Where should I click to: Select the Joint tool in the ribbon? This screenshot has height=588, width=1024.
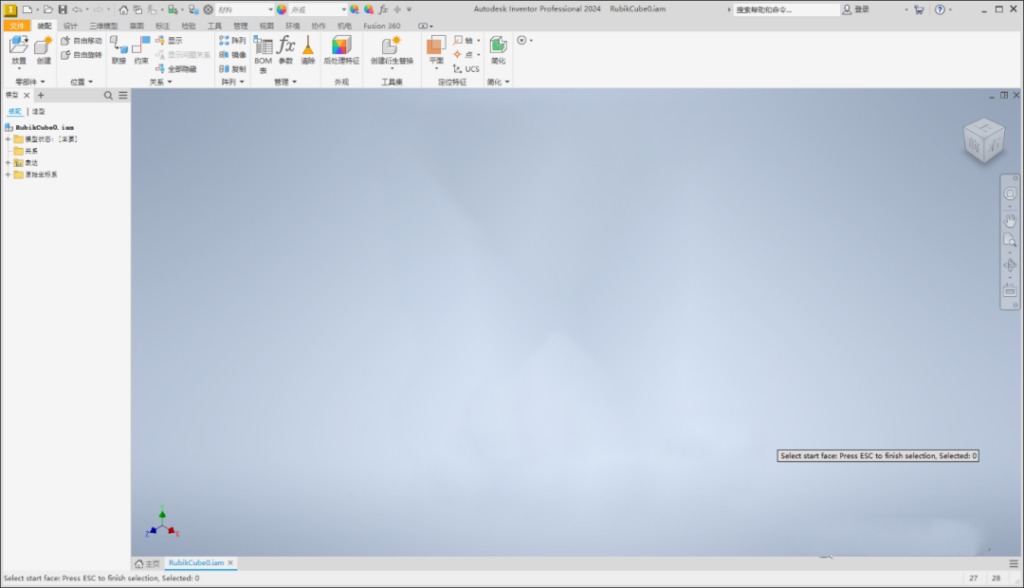click(117, 52)
